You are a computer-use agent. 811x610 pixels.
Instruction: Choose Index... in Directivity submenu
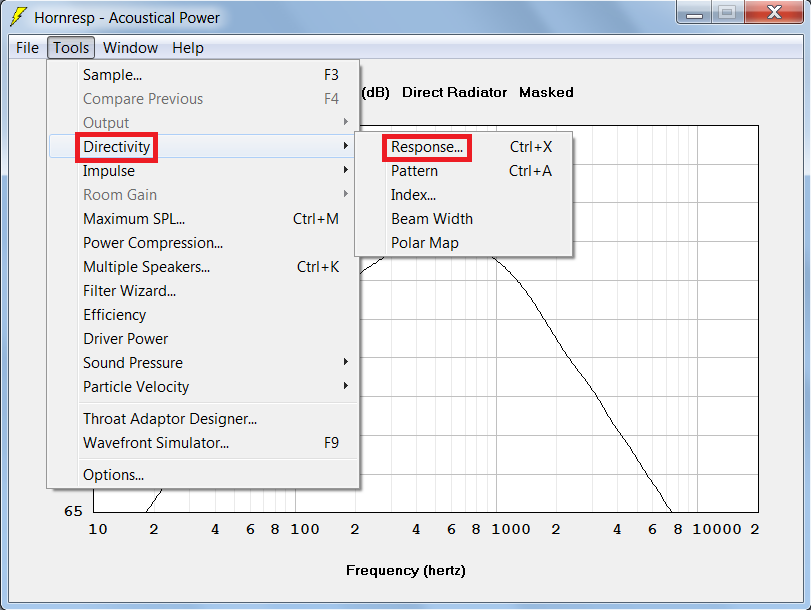[463, 195]
